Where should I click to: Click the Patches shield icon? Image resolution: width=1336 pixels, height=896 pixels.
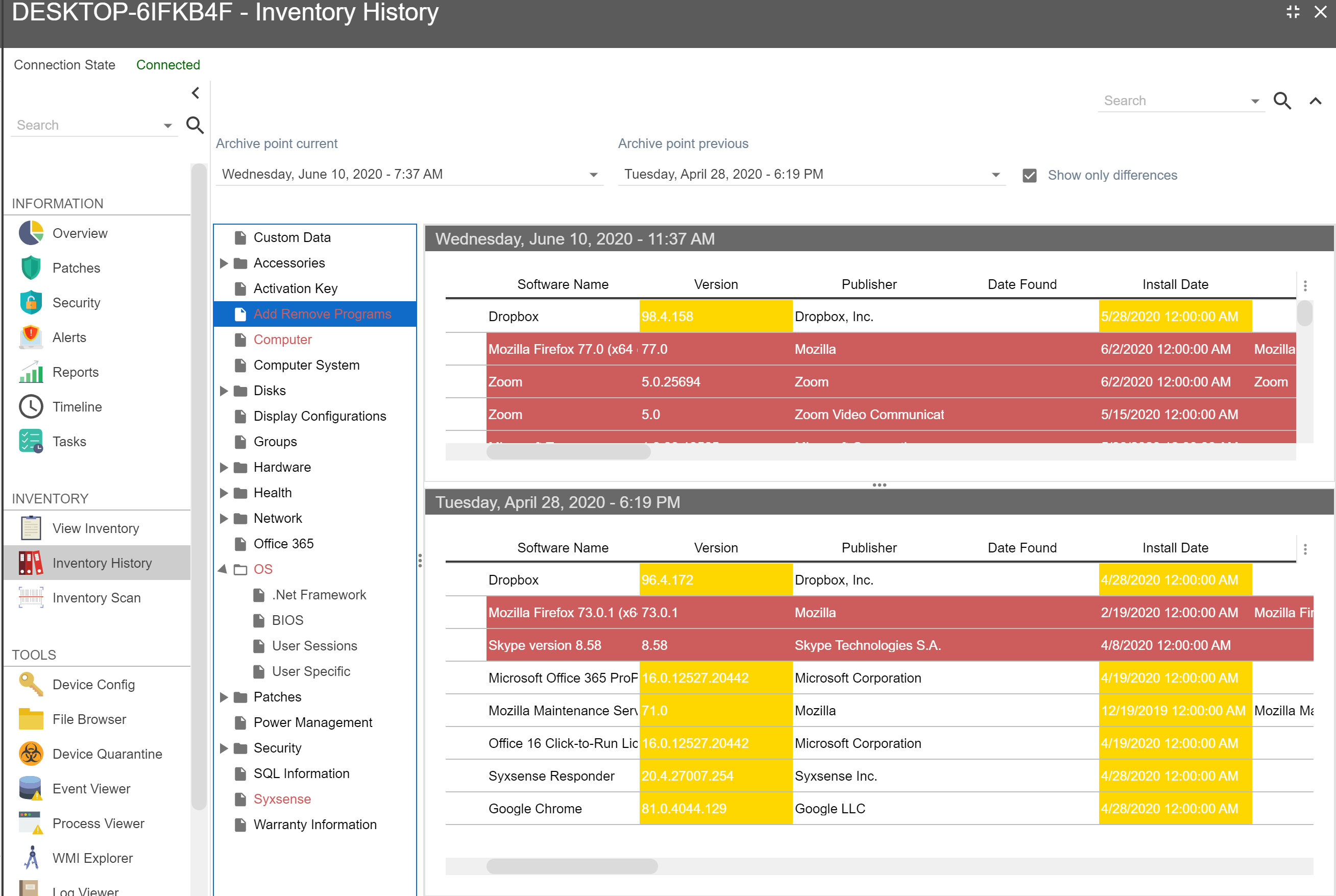click(31, 268)
